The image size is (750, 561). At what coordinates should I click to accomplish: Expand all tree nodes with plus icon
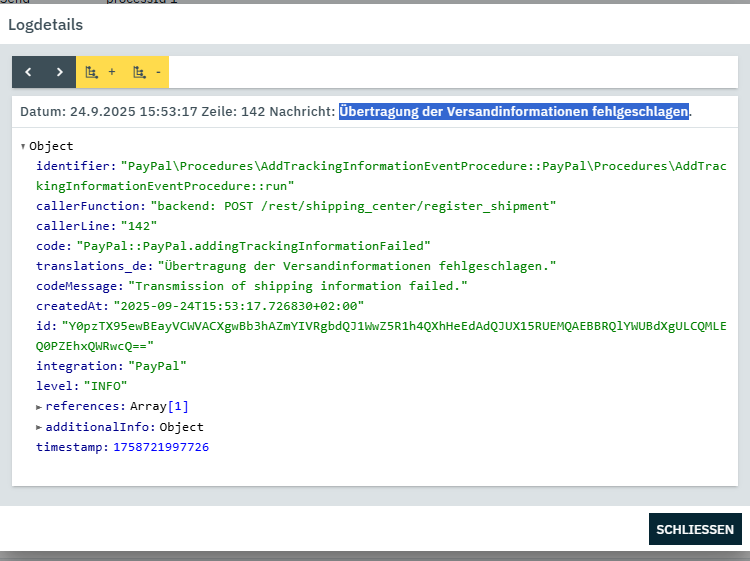click(100, 72)
